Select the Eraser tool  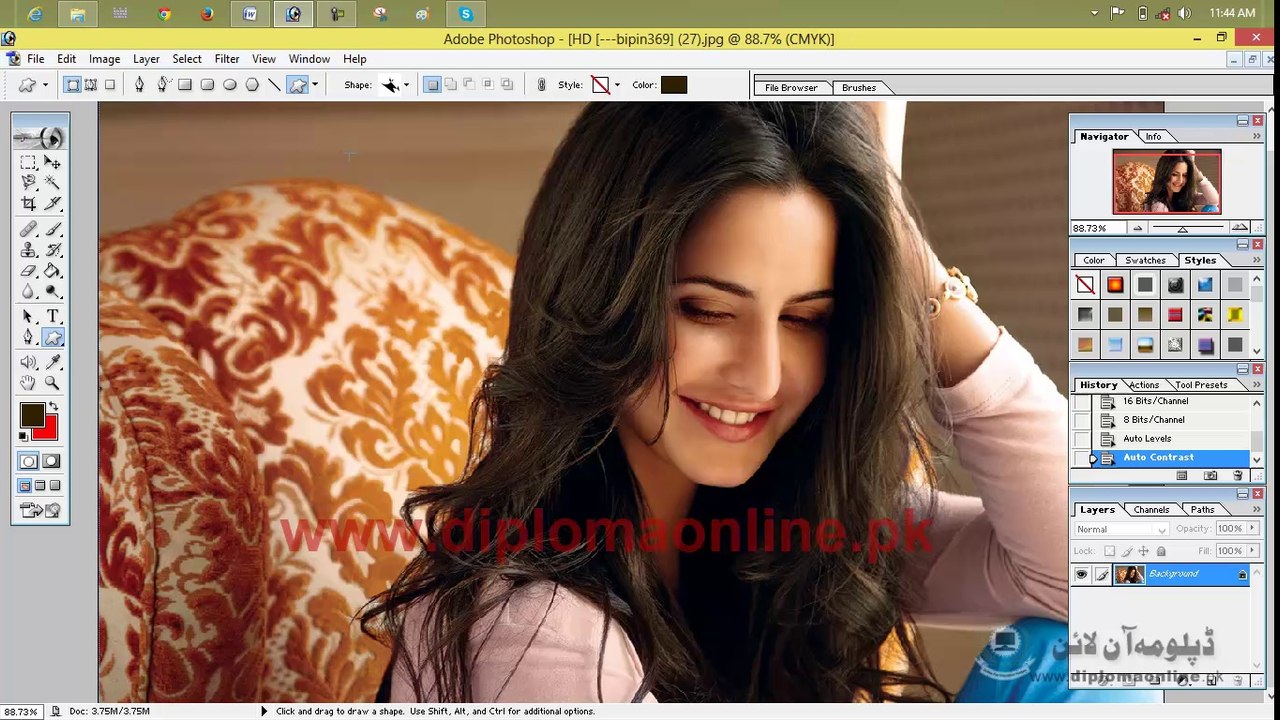29,271
